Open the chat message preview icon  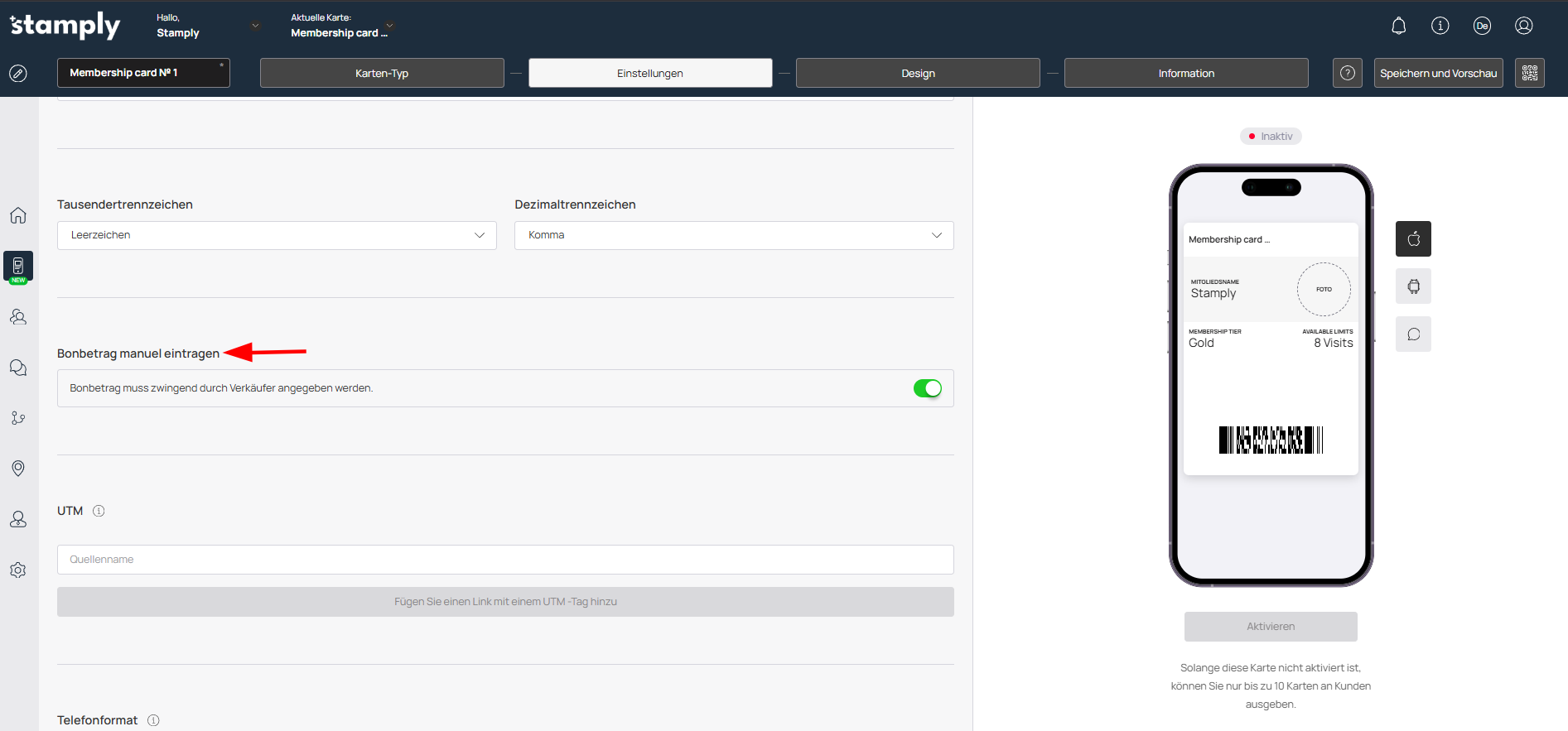1413,334
